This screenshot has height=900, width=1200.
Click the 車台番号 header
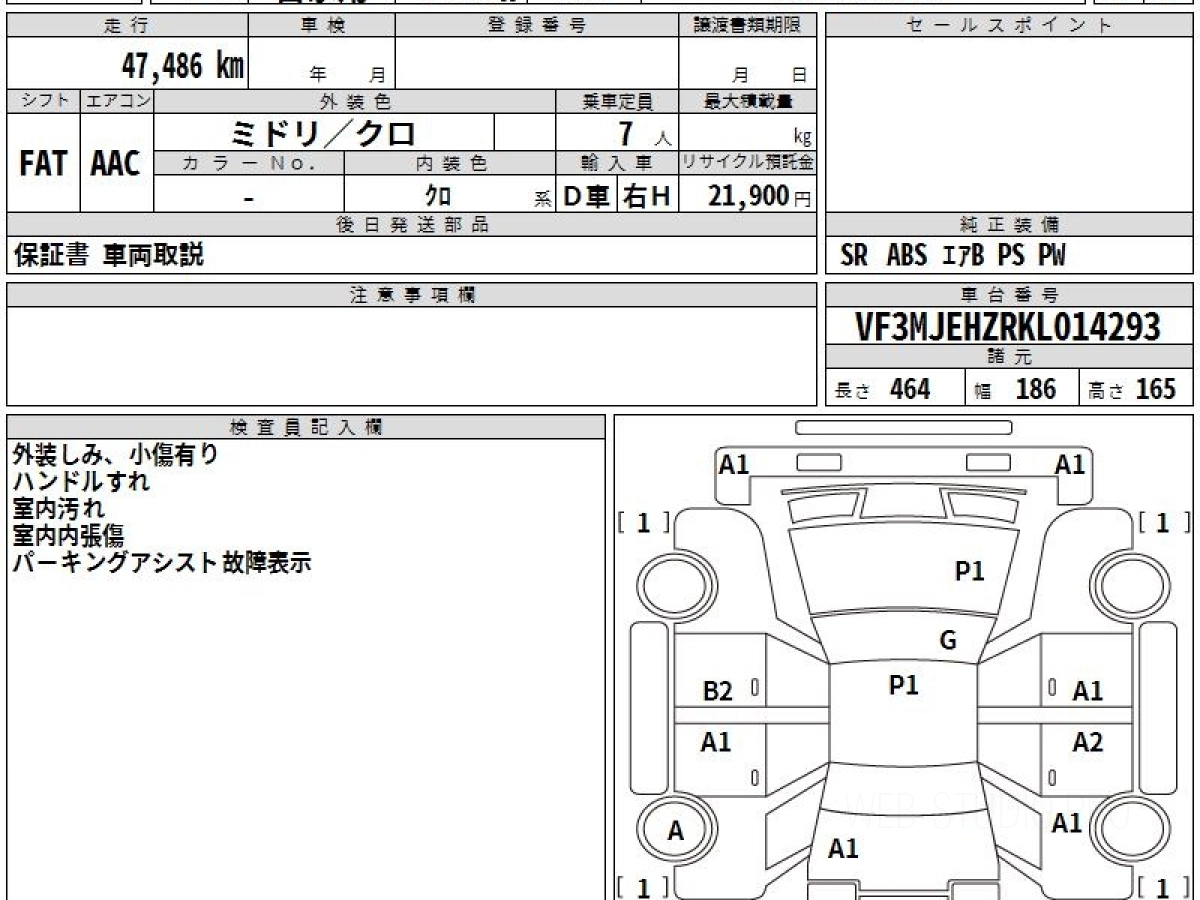click(1010, 295)
